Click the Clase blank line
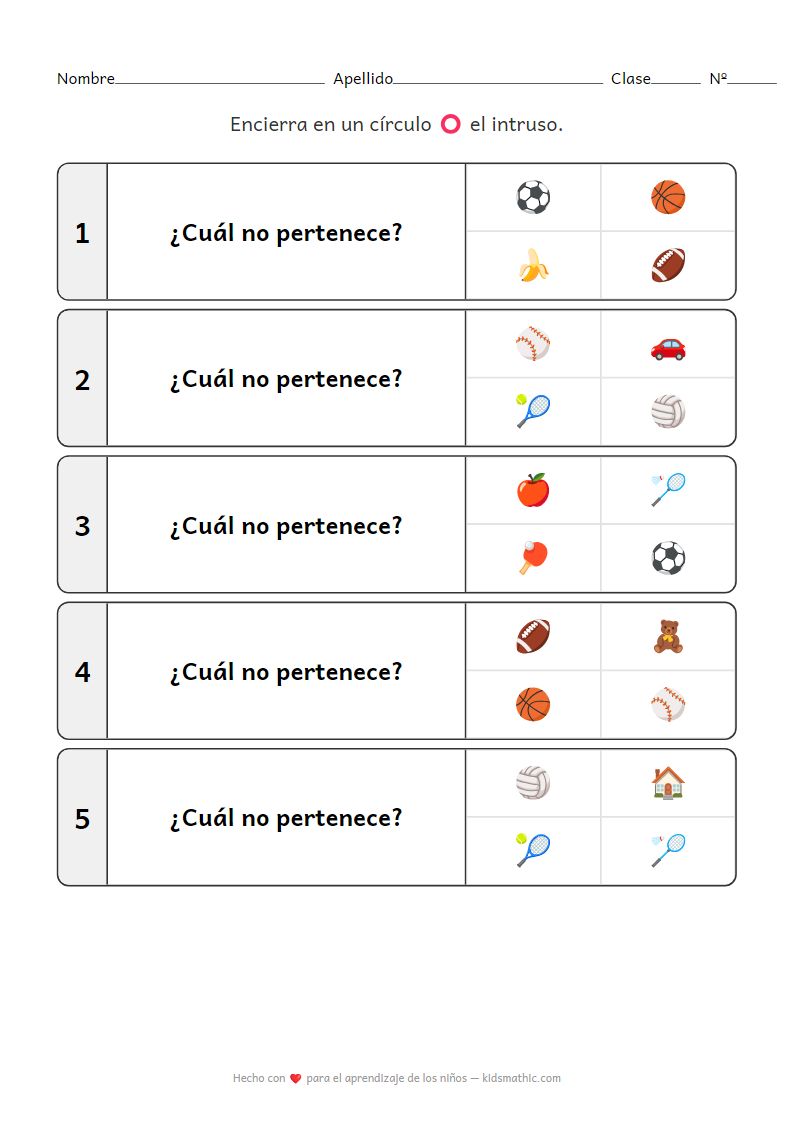Image resolution: width=794 pixels, height=1123 pixels. coord(676,80)
